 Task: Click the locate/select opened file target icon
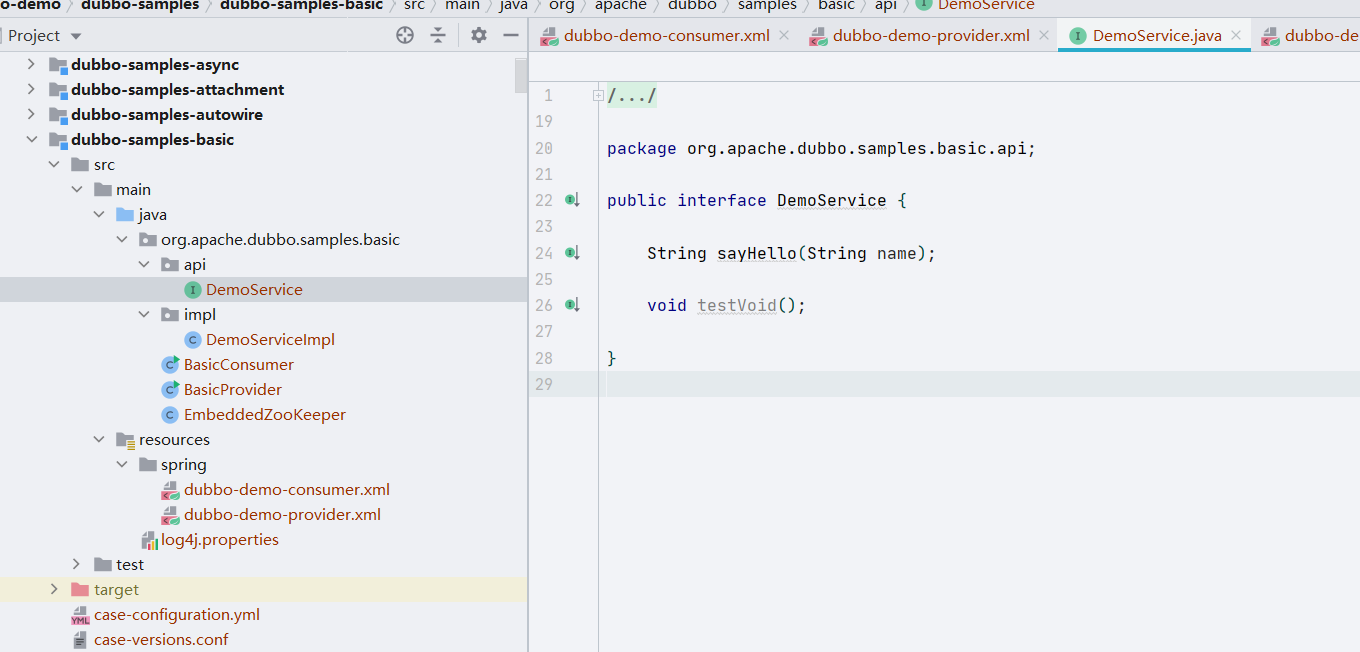click(405, 35)
